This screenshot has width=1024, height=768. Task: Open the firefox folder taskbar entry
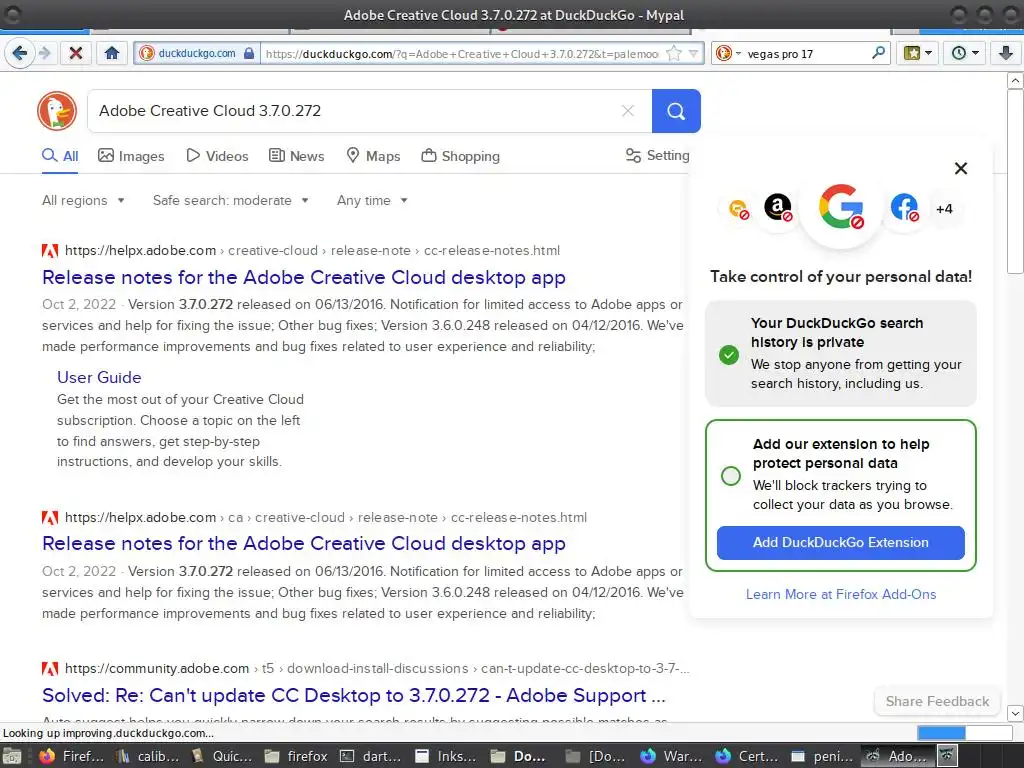[296, 756]
